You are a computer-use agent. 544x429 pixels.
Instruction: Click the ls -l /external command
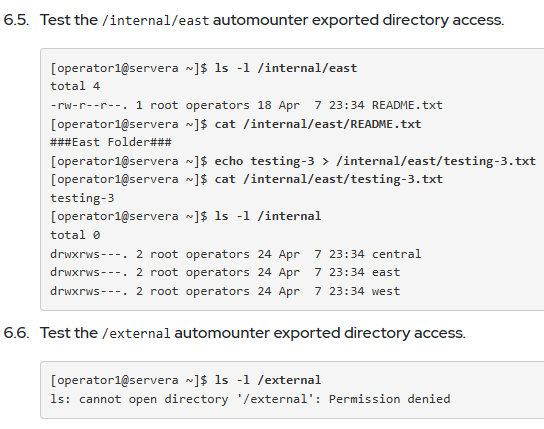[x=268, y=380]
